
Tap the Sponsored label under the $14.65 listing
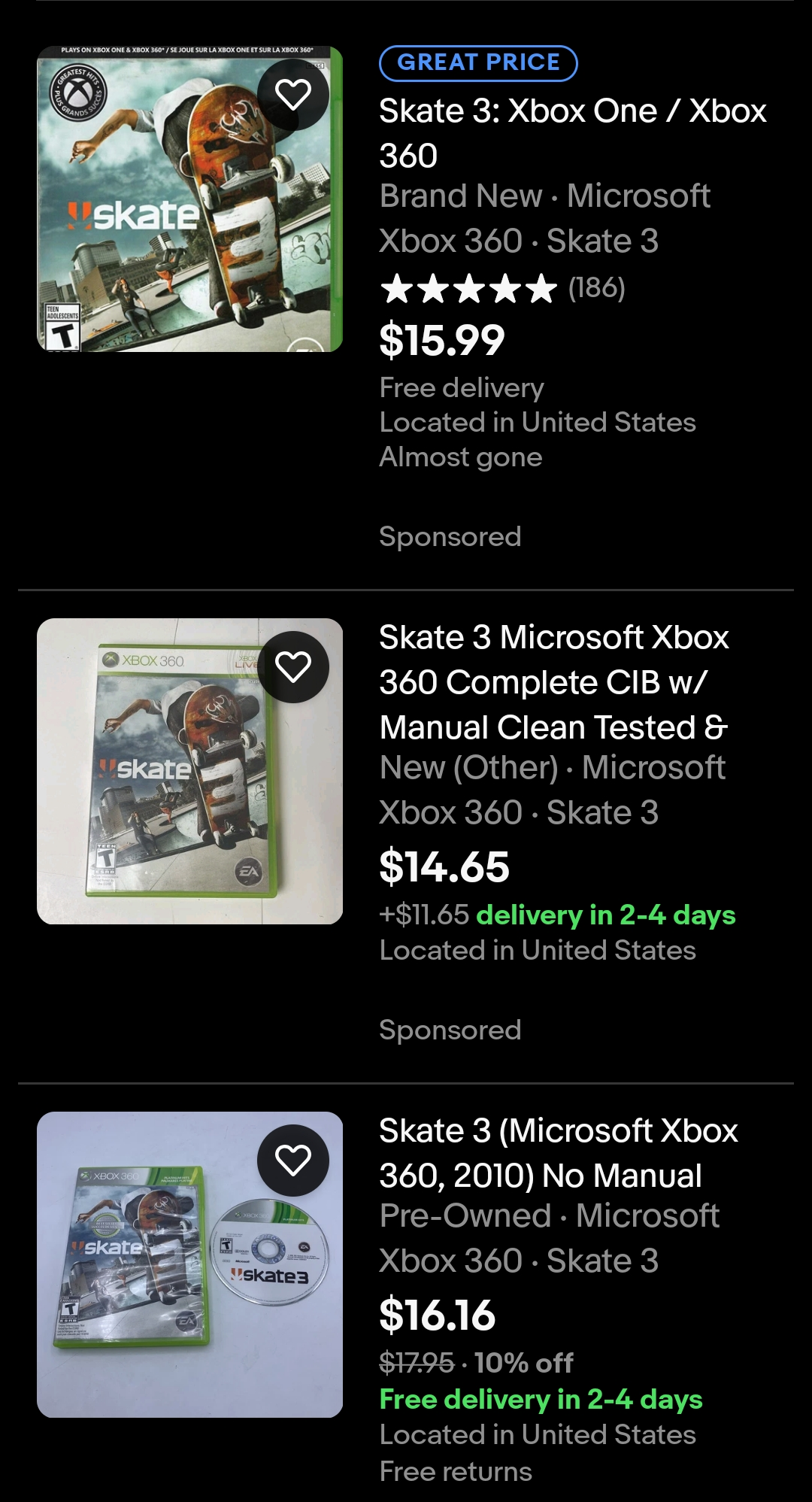click(x=450, y=1030)
